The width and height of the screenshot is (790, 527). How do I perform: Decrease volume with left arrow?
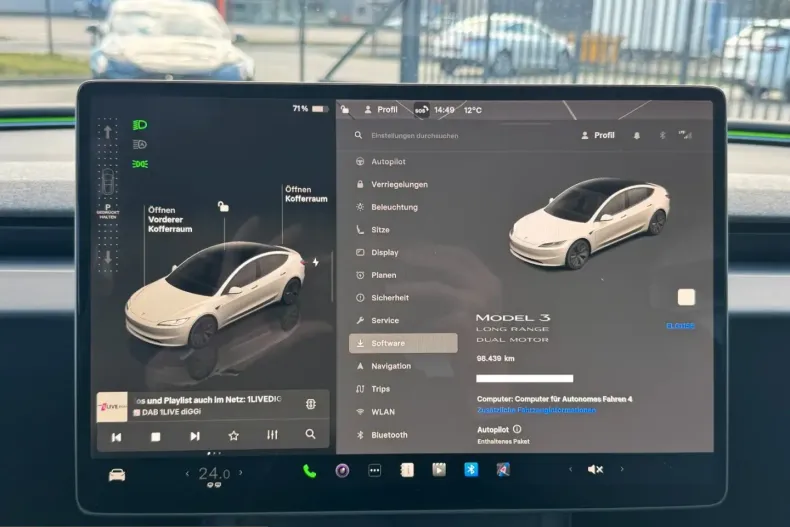point(570,469)
